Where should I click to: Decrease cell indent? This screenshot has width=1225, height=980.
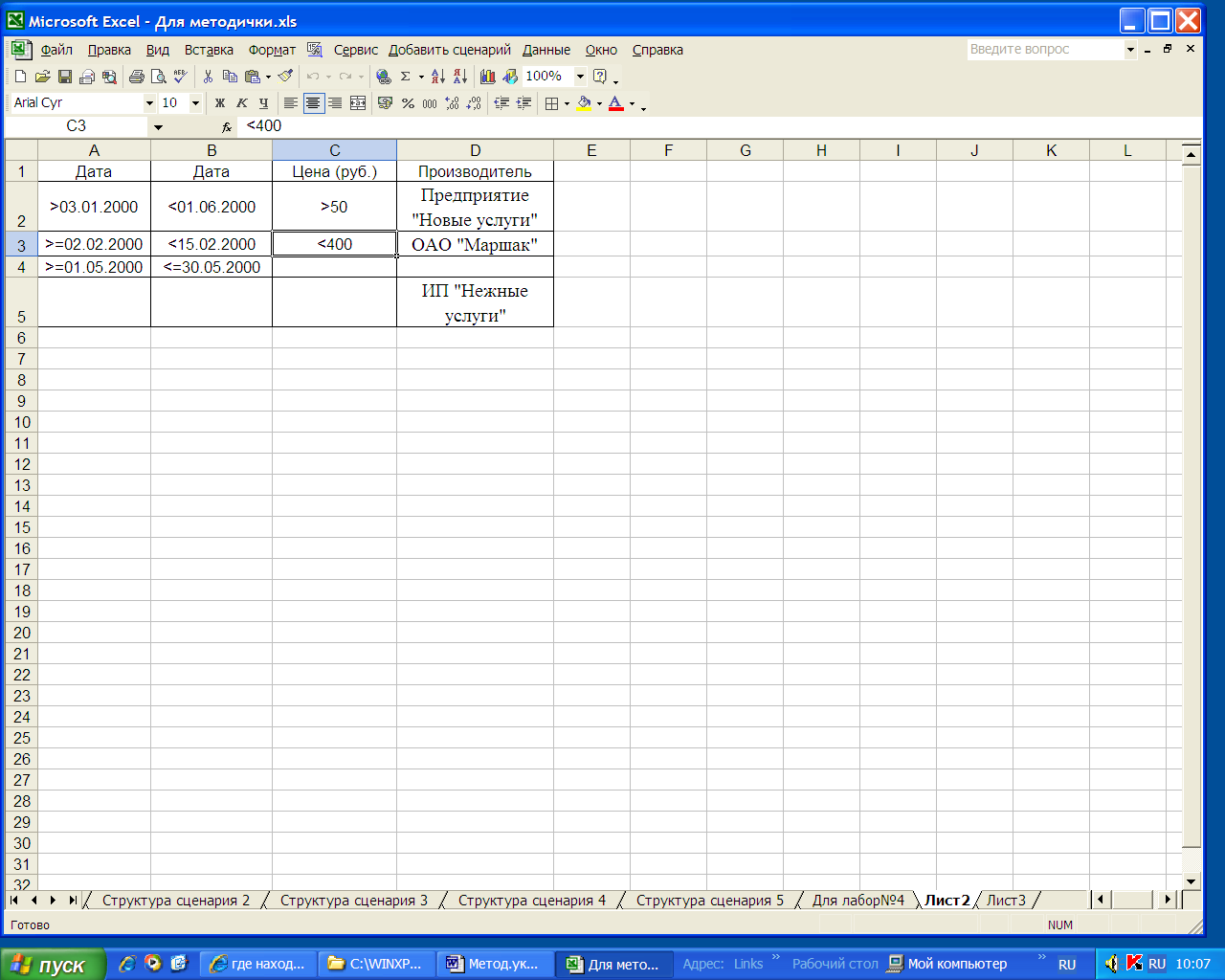tap(501, 103)
